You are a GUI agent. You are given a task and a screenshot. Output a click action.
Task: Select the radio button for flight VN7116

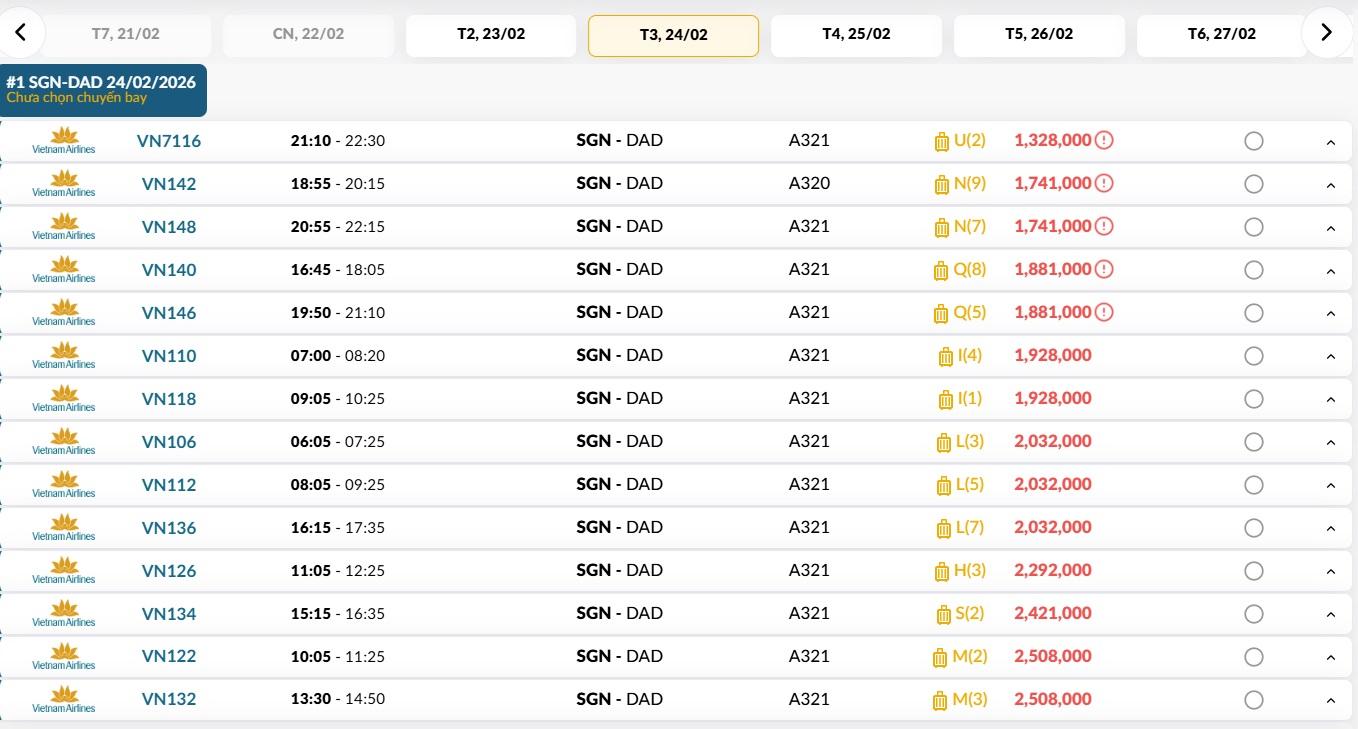pos(1254,142)
